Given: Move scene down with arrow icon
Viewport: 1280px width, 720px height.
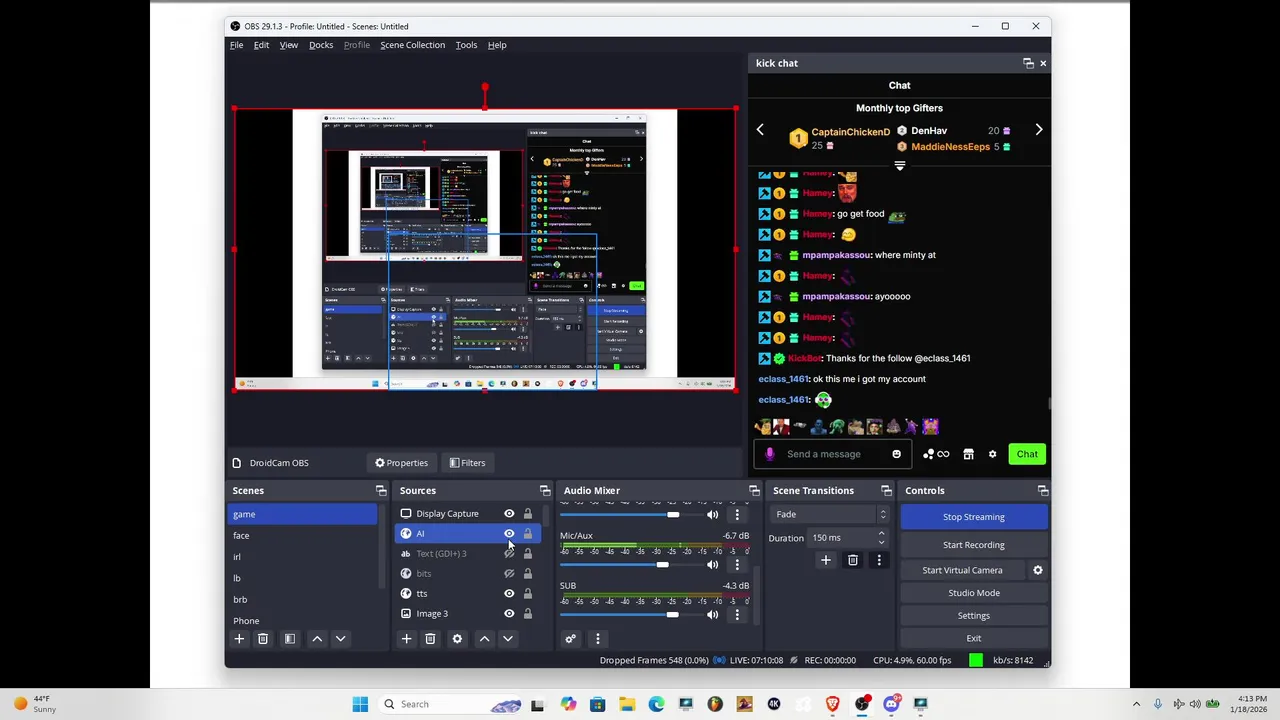Looking at the screenshot, I should point(340,639).
